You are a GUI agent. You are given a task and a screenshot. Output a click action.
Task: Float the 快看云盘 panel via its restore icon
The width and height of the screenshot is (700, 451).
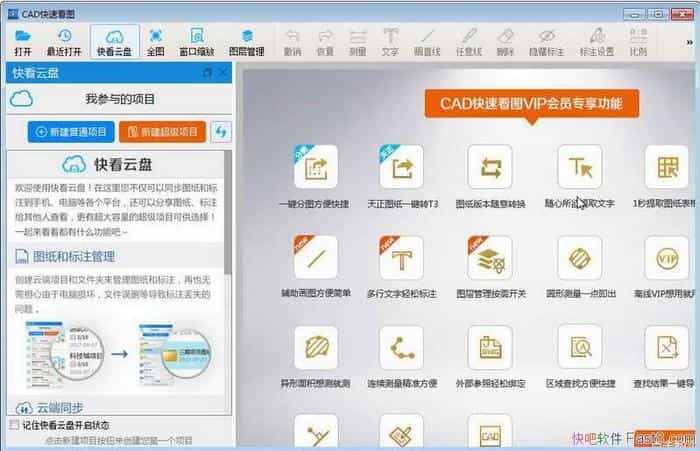click(207, 72)
